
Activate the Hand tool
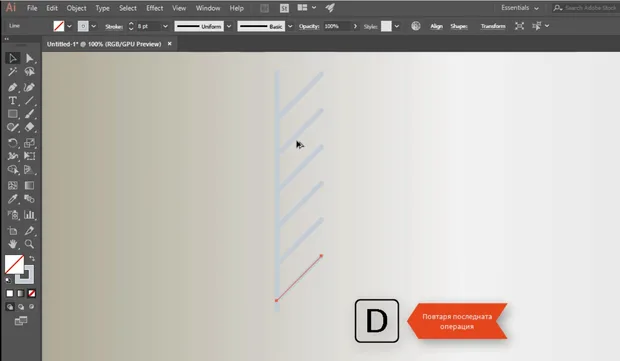[13, 244]
